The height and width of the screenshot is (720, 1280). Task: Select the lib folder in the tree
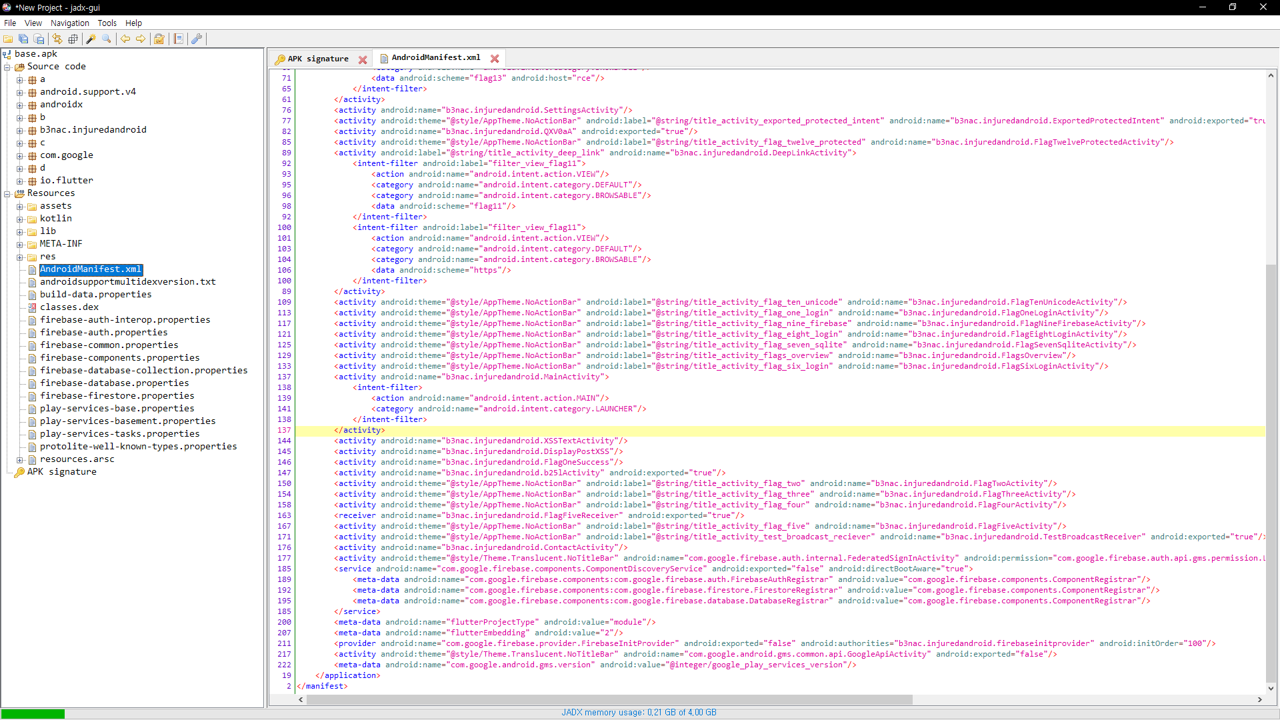click(x=48, y=232)
